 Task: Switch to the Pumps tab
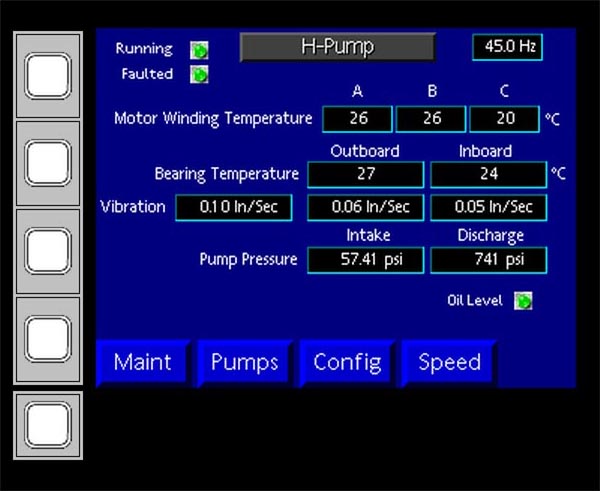244,362
